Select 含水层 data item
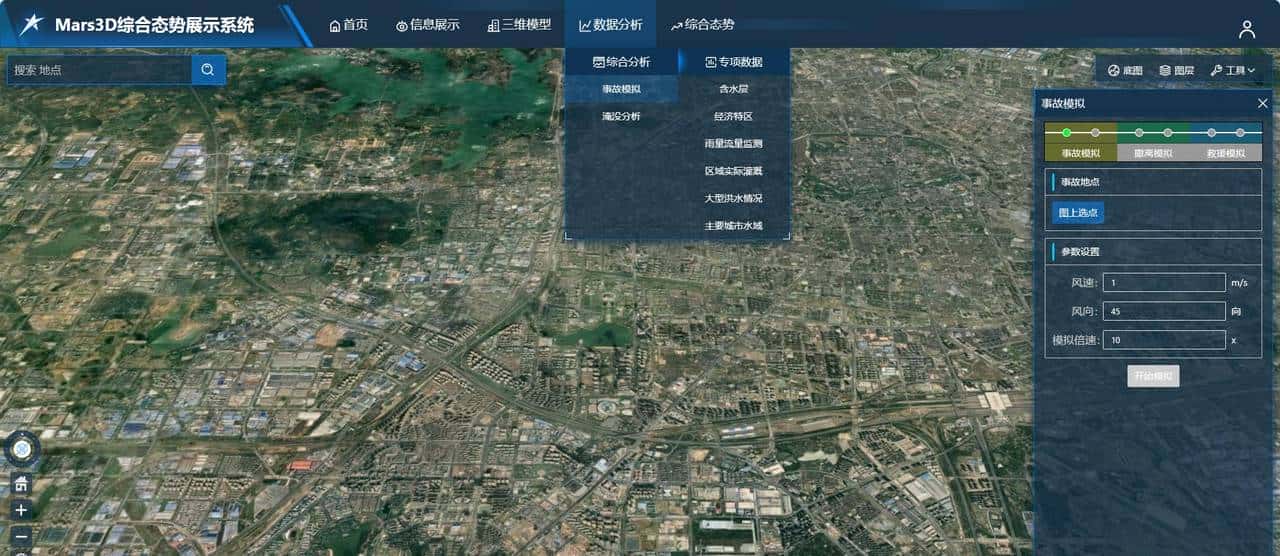1280x556 pixels. [x=734, y=89]
